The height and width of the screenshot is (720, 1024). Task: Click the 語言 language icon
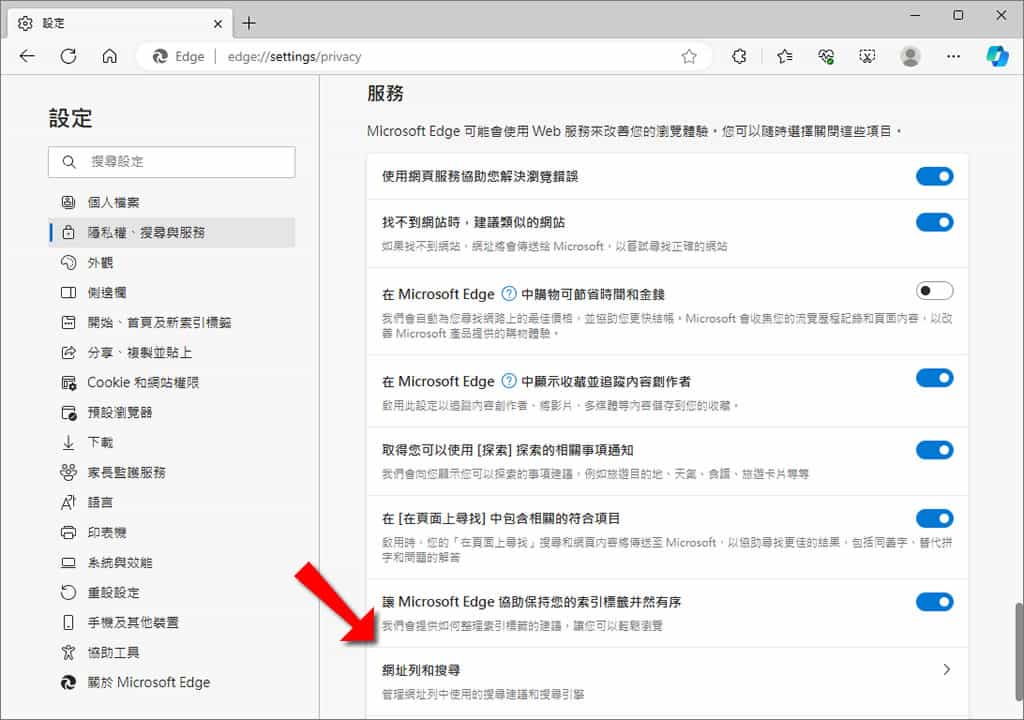(68, 502)
